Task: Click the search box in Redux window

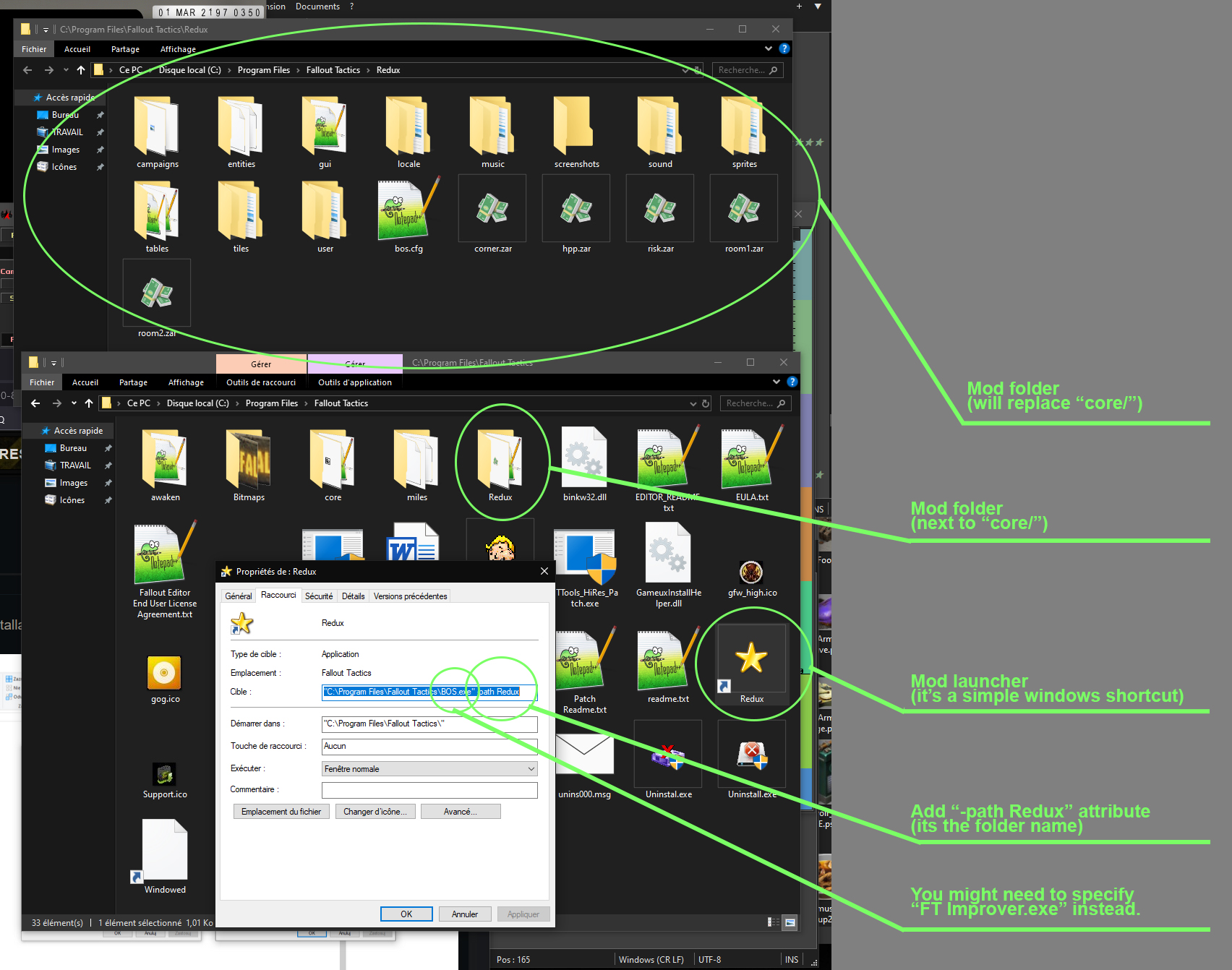Action: tap(748, 70)
